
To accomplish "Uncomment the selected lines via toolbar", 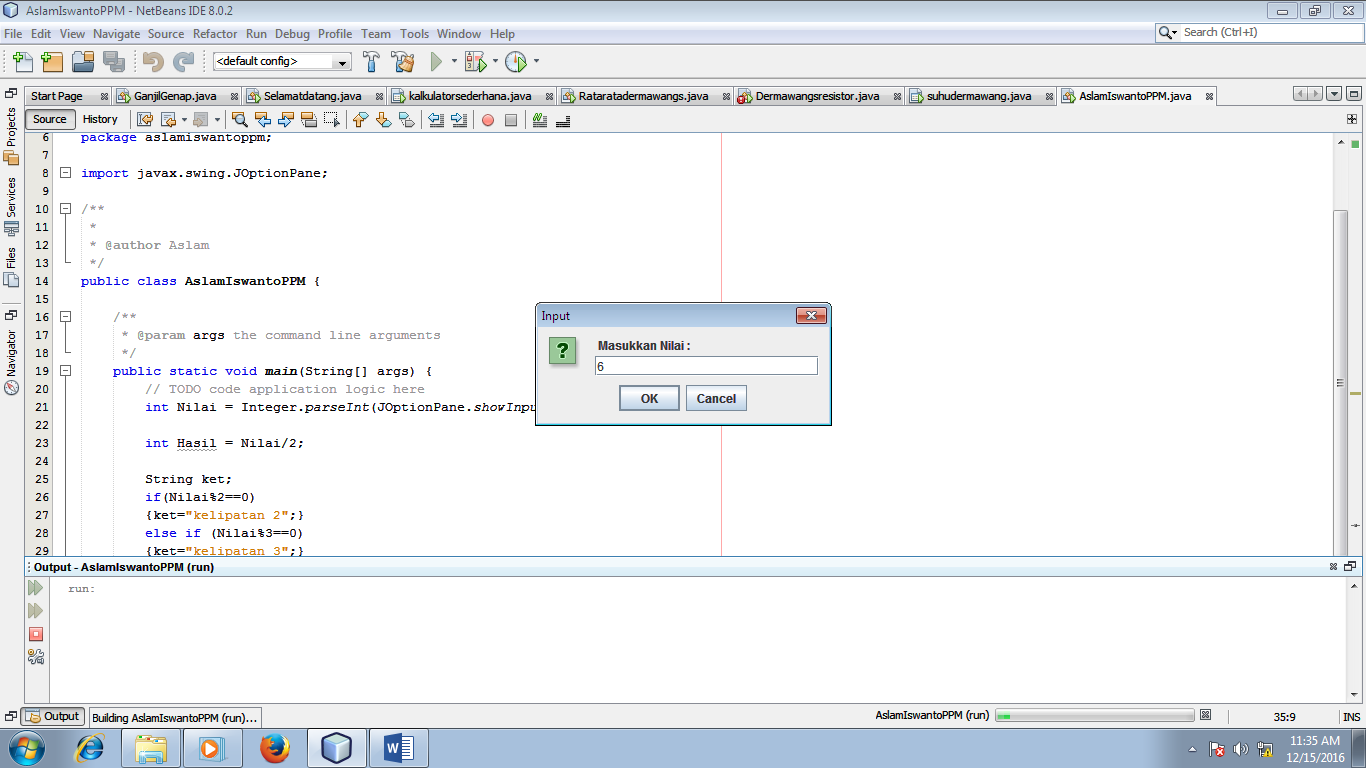I will (563, 120).
